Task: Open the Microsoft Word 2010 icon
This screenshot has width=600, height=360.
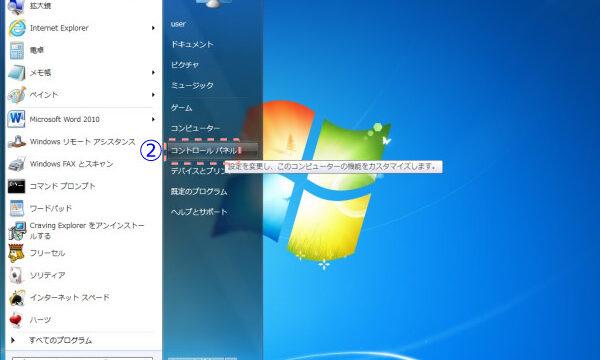Action: pos(16,119)
